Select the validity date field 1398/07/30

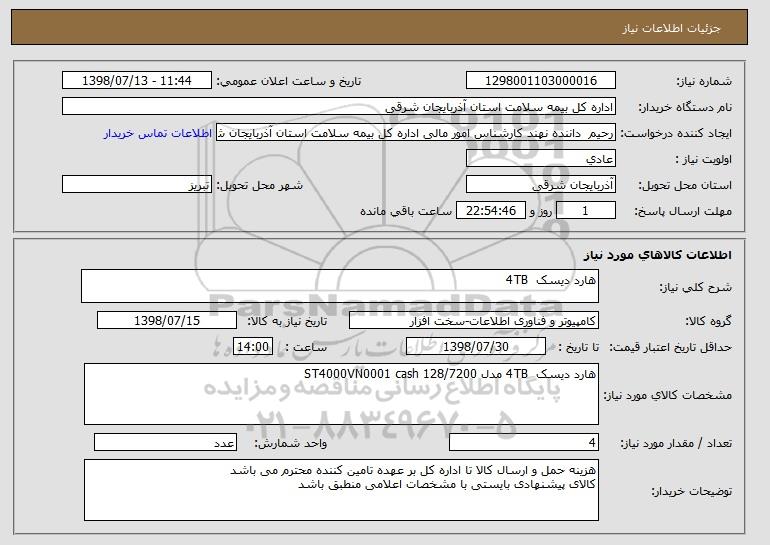point(476,347)
